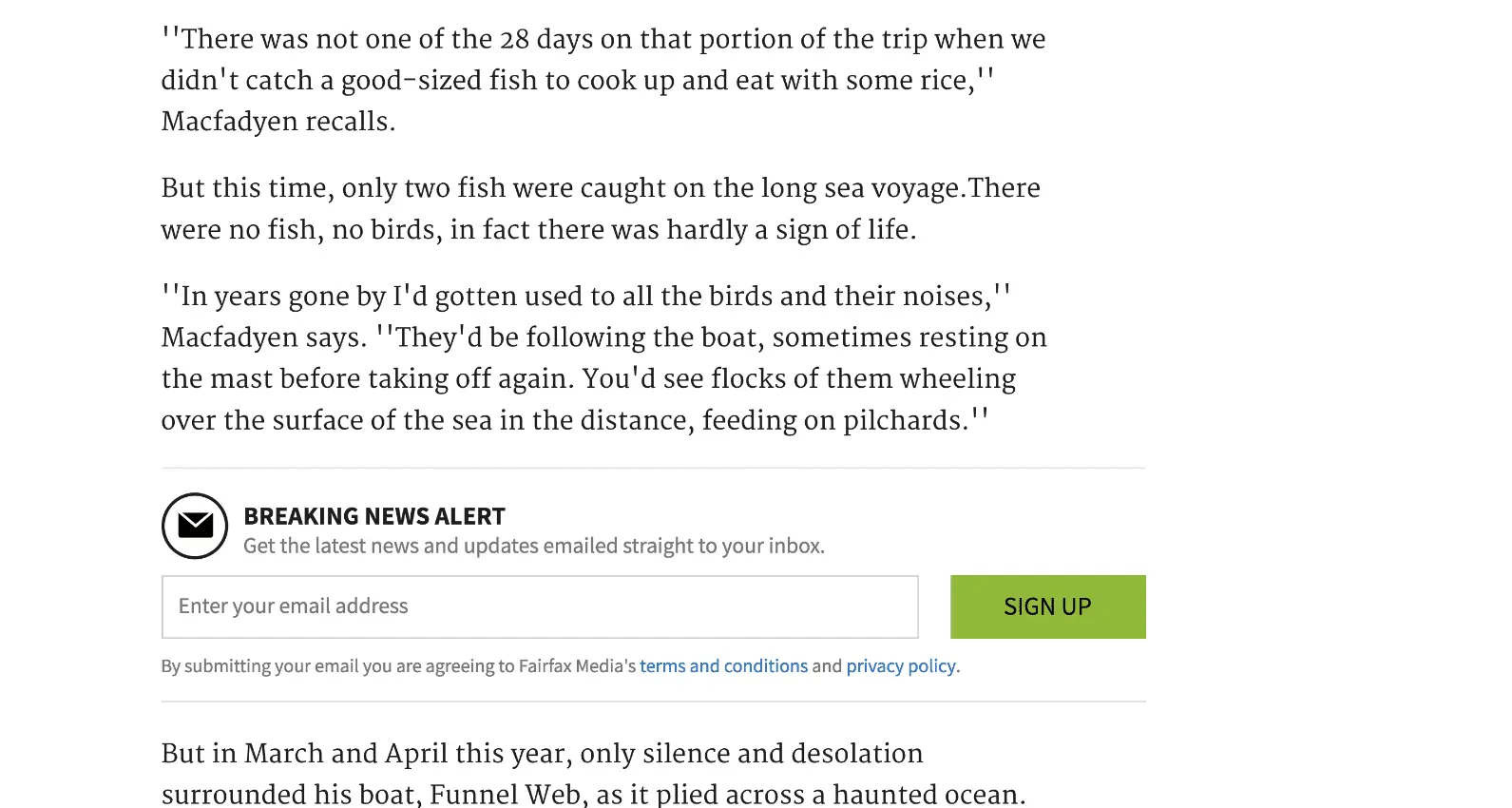Click the 'BREAKING NEWS ALERT' heading
Image resolution: width=1512 pixels, height=808 pixels.
(x=374, y=516)
